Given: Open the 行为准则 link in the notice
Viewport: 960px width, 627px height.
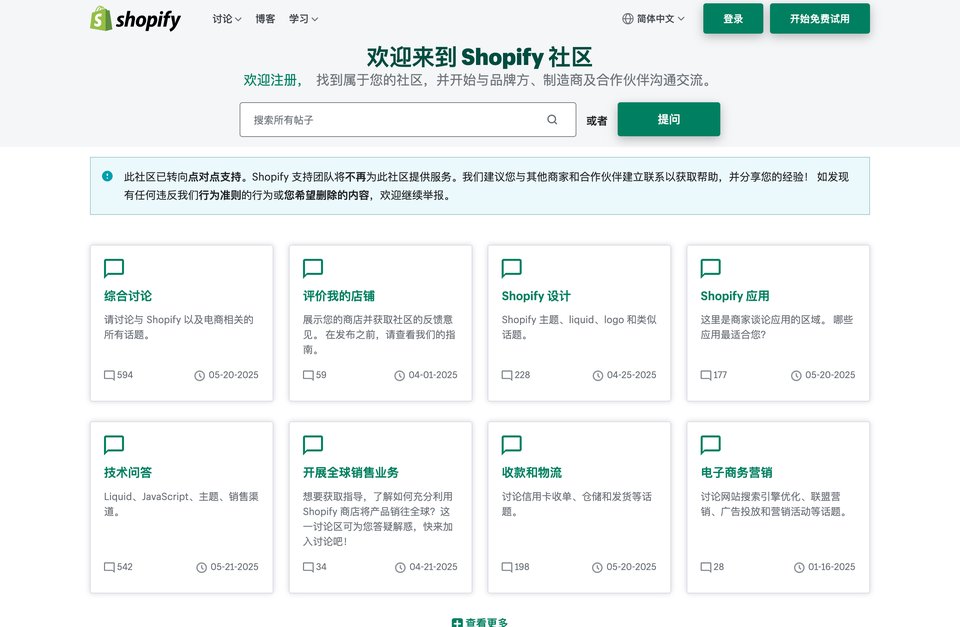Looking at the screenshot, I should coord(220,195).
